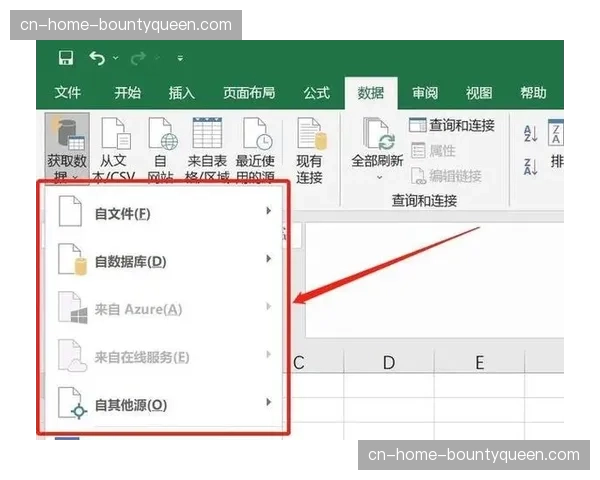600x480 pixels.
Task: Click the Azure Windows-logo file icon
Action: tap(72, 307)
